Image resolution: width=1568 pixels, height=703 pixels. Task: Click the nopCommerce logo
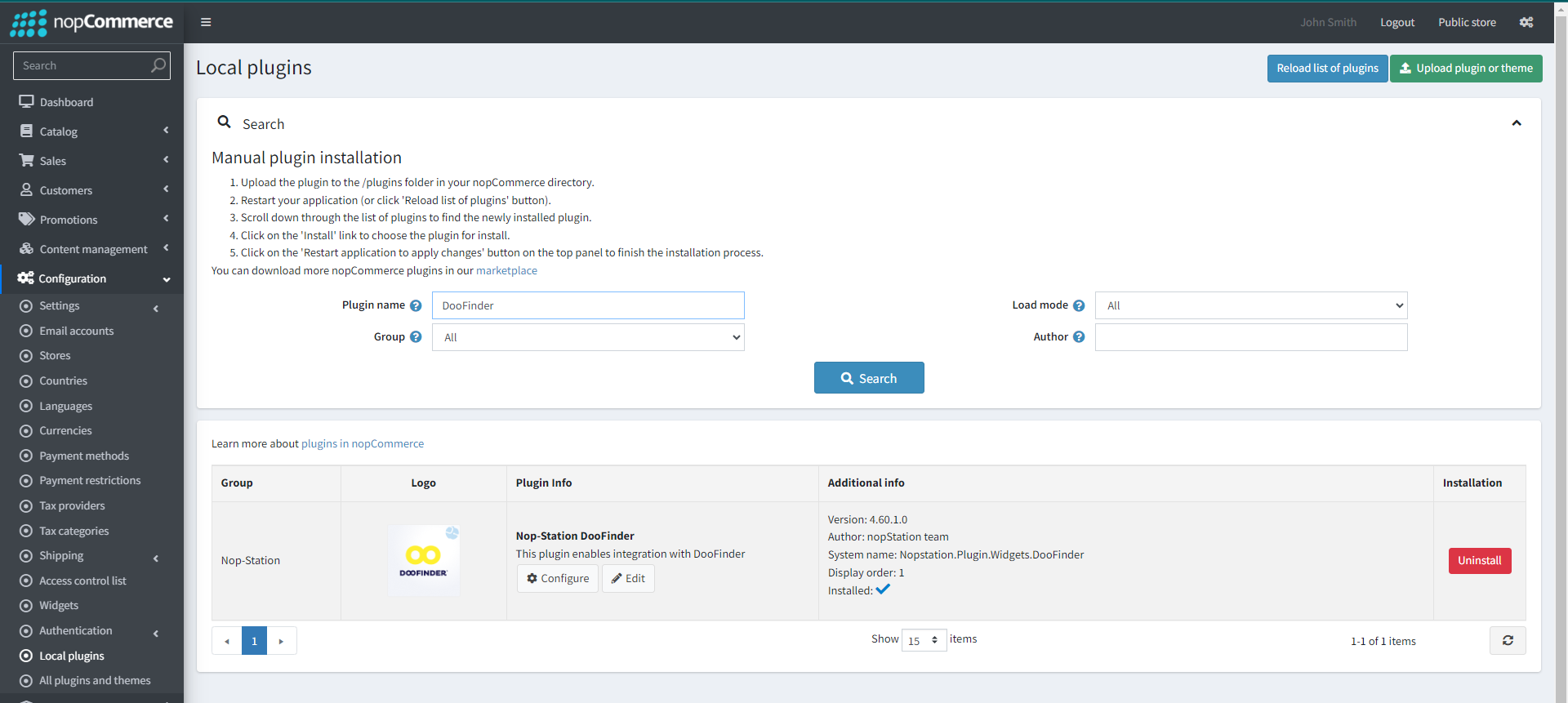pos(91,22)
